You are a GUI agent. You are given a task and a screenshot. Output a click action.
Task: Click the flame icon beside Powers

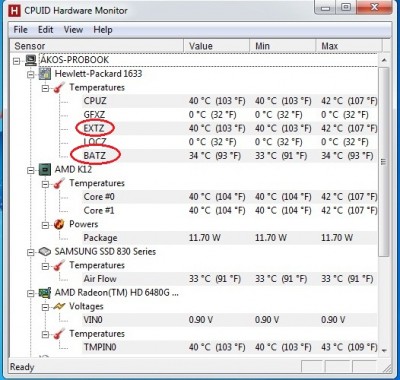[59, 224]
